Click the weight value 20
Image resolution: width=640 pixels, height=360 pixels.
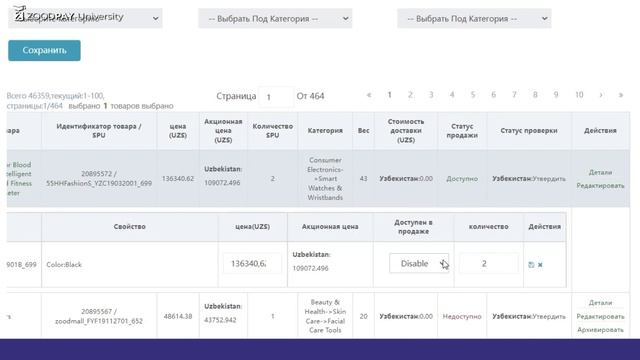(363, 316)
